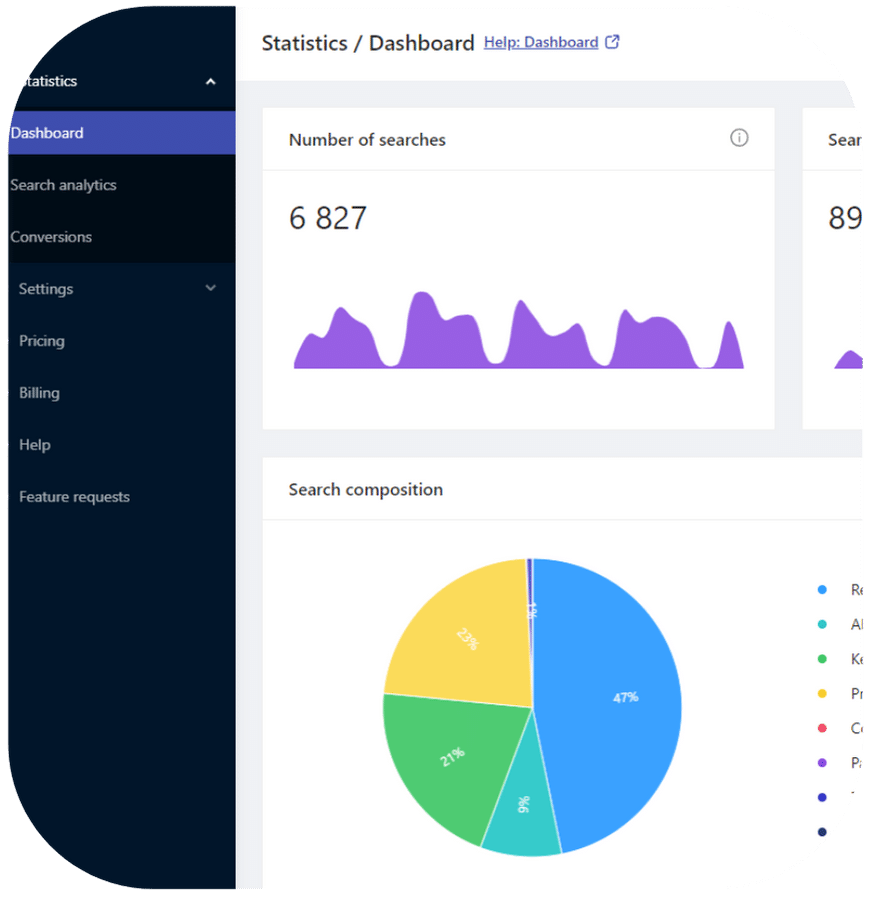The image size is (870, 899).
Task: Click the teal color swatch in the legend
Action: click(x=823, y=624)
